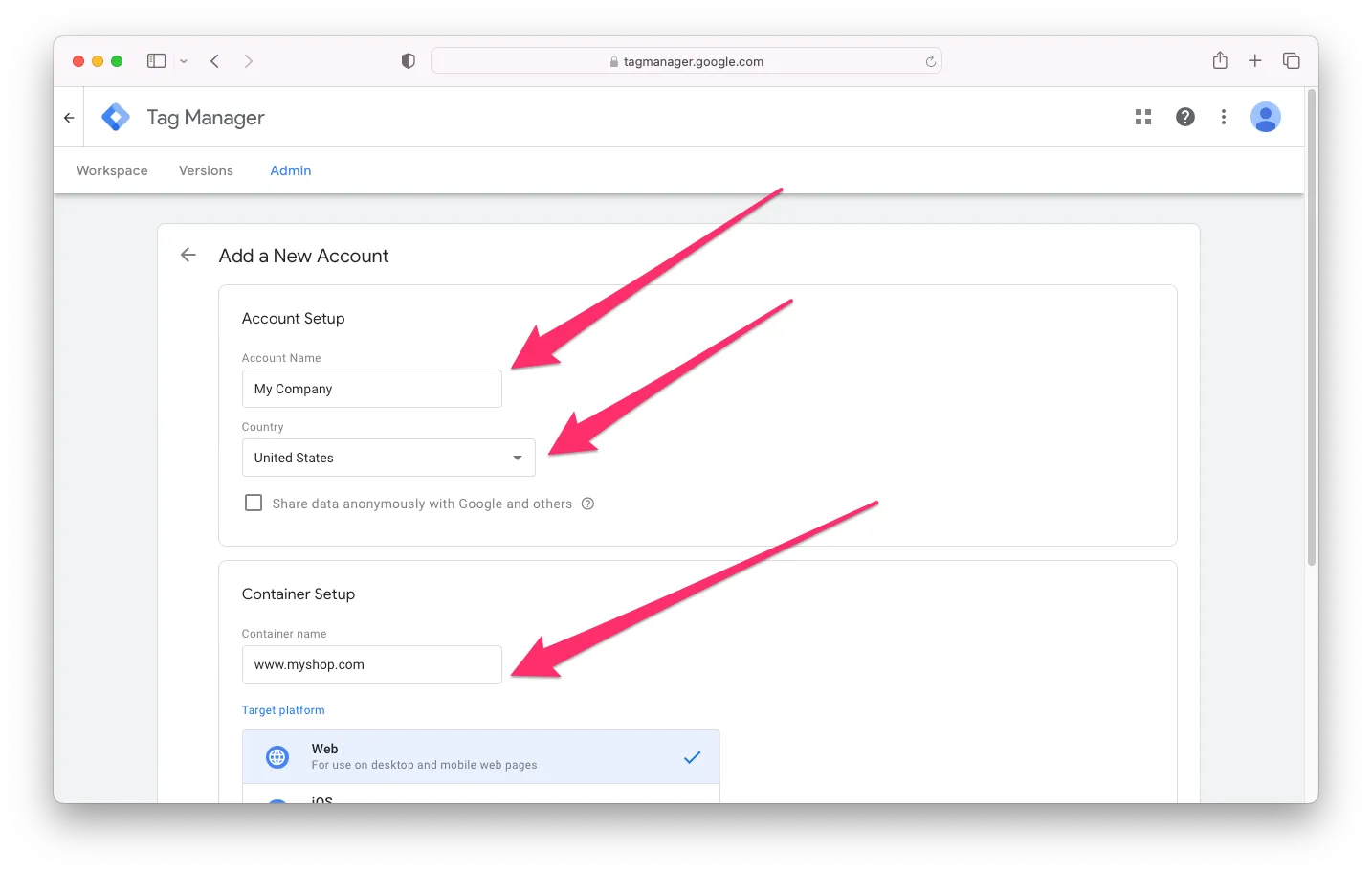Switch to the Versions tab
The image size is (1372, 874).
coord(206,170)
